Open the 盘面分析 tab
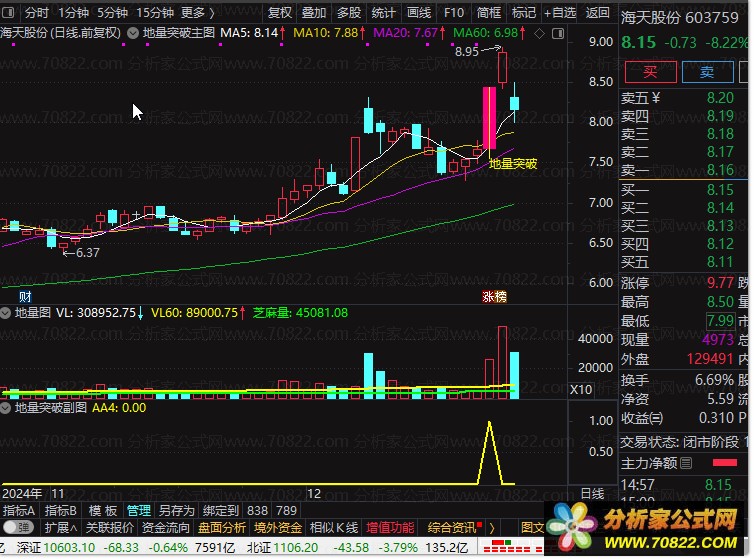The height and width of the screenshot is (559, 754). coord(222,528)
